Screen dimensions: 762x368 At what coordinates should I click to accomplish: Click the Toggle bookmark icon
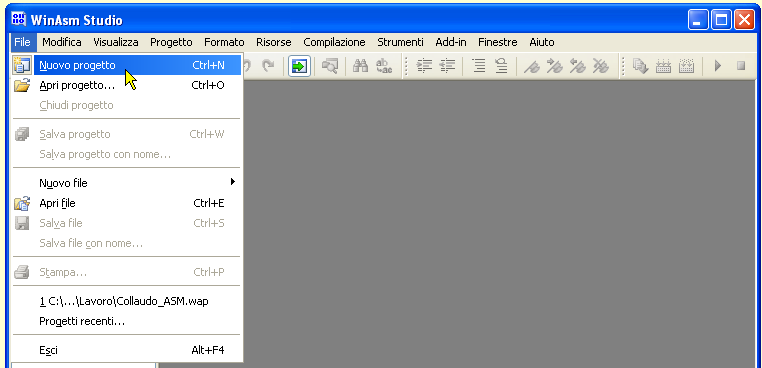pos(532,66)
